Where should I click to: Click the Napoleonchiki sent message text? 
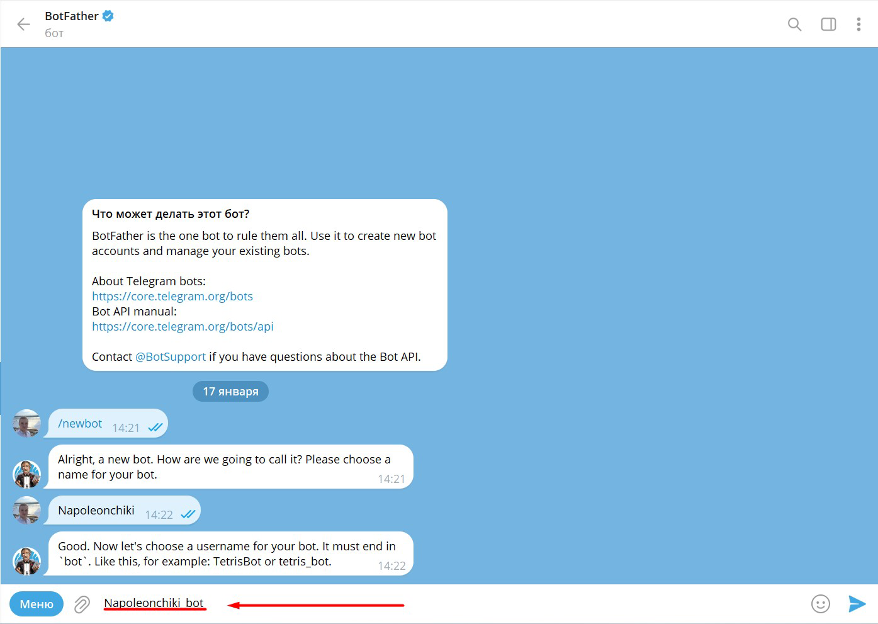[96, 510]
